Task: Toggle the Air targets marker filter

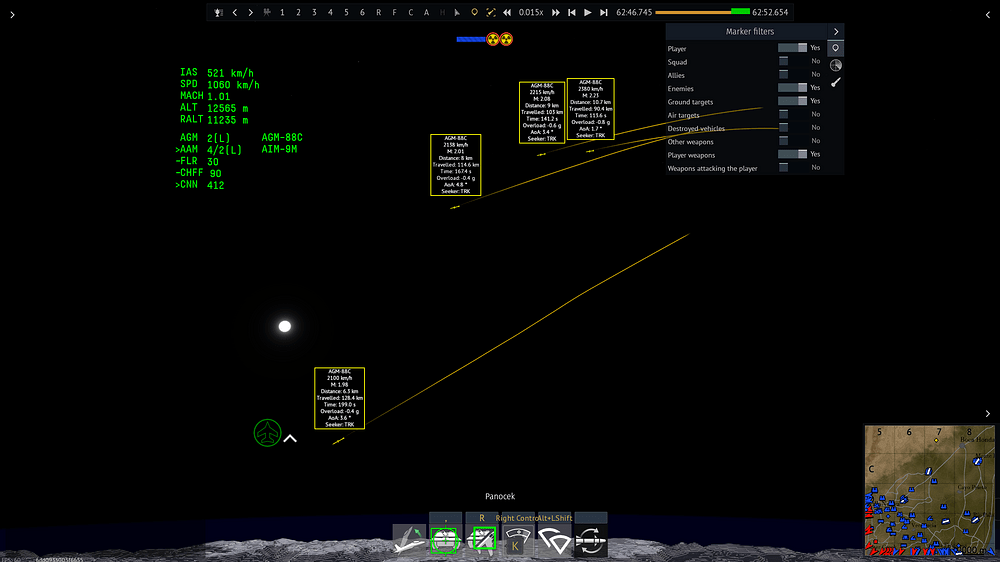Action: coord(792,114)
